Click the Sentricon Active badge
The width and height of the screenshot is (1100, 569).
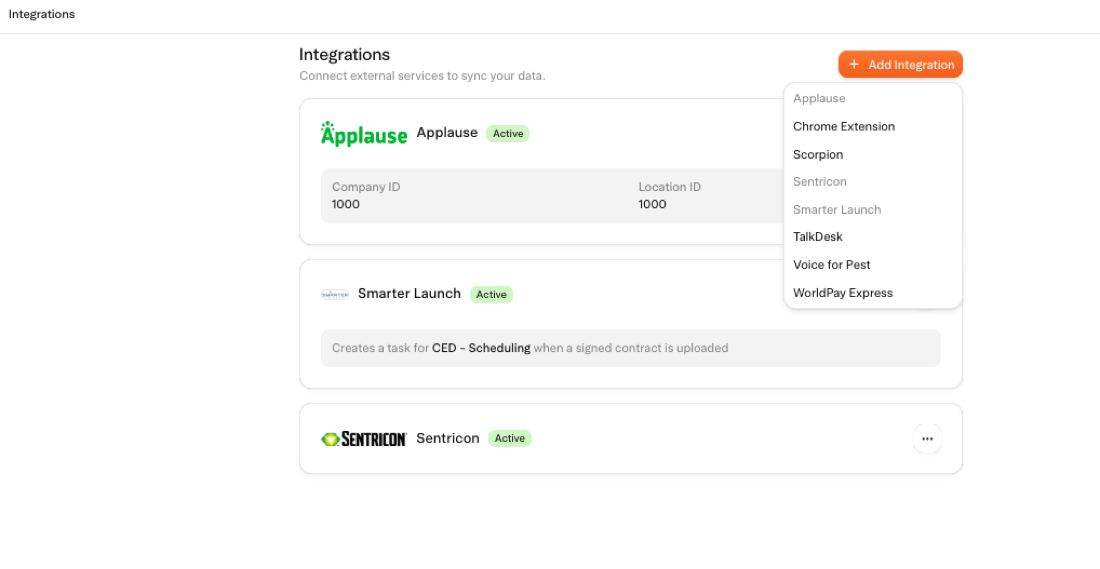pos(510,439)
